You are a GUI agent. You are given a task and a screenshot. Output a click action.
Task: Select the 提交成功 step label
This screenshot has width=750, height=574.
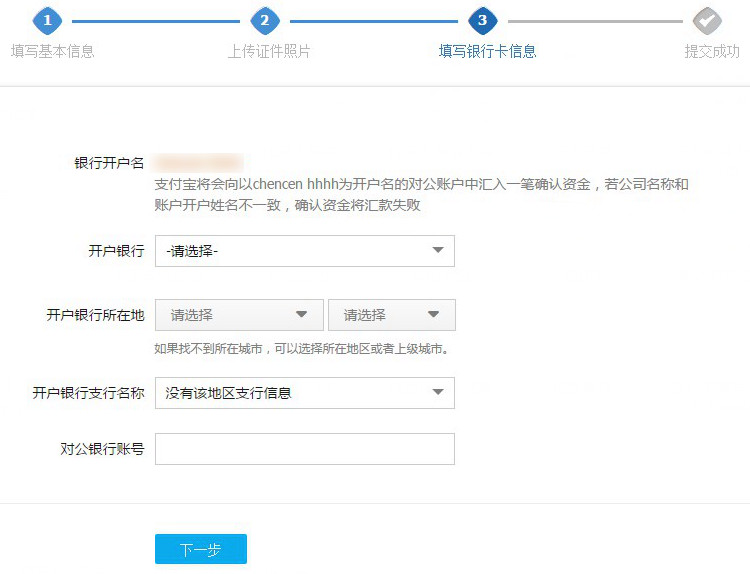pyautogui.click(x=711, y=51)
